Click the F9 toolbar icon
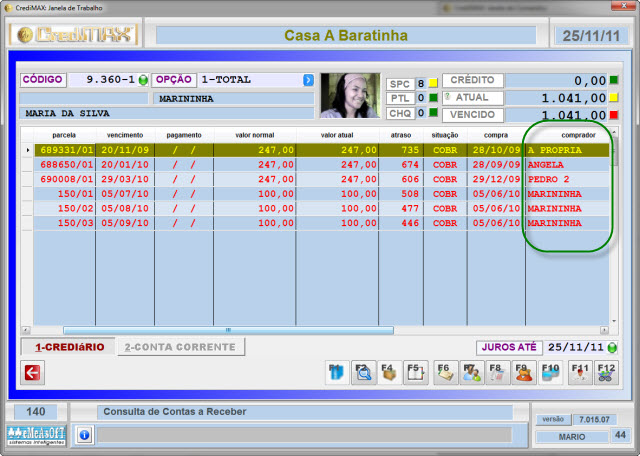Viewport: 640px width, 456px height. [x=523, y=373]
